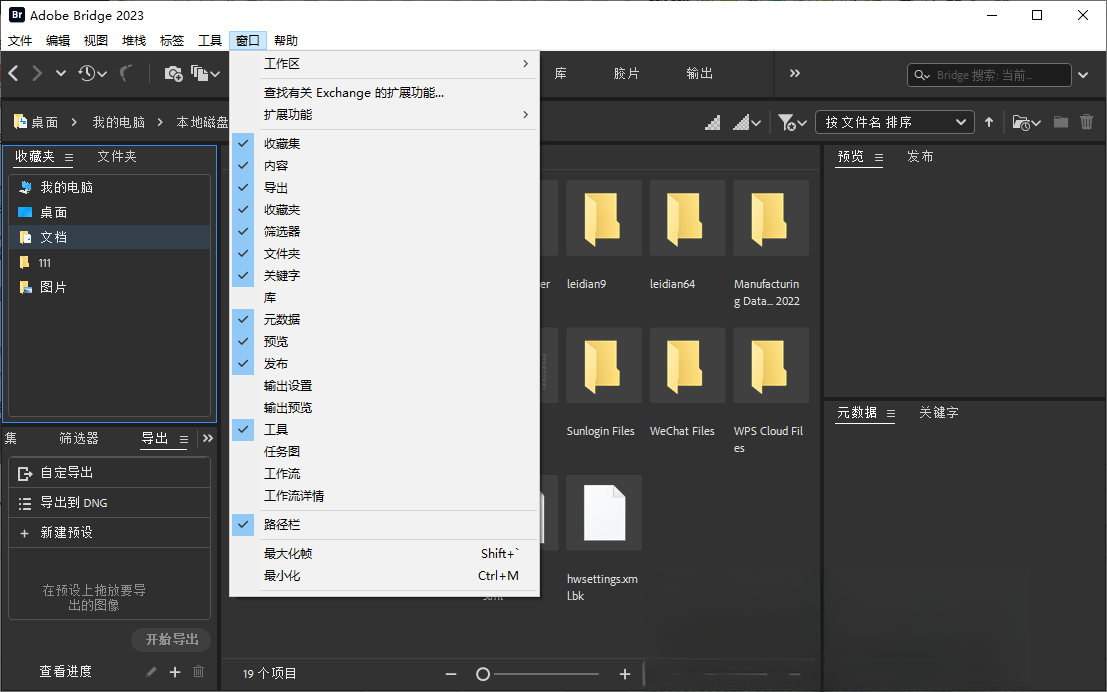The image size is (1107, 692).
Task: Toggle ascending order arrow icon
Action: (989, 122)
